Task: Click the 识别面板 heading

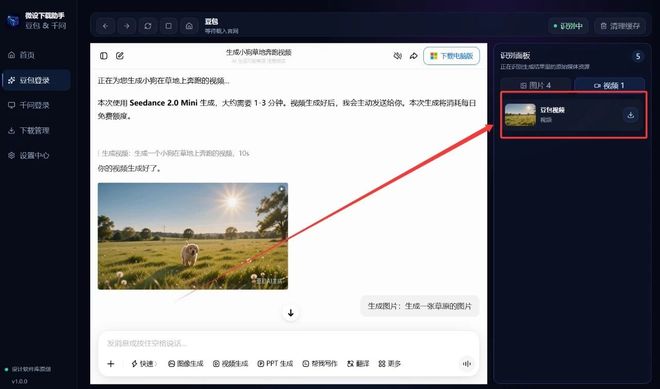Action: coord(515,56)
